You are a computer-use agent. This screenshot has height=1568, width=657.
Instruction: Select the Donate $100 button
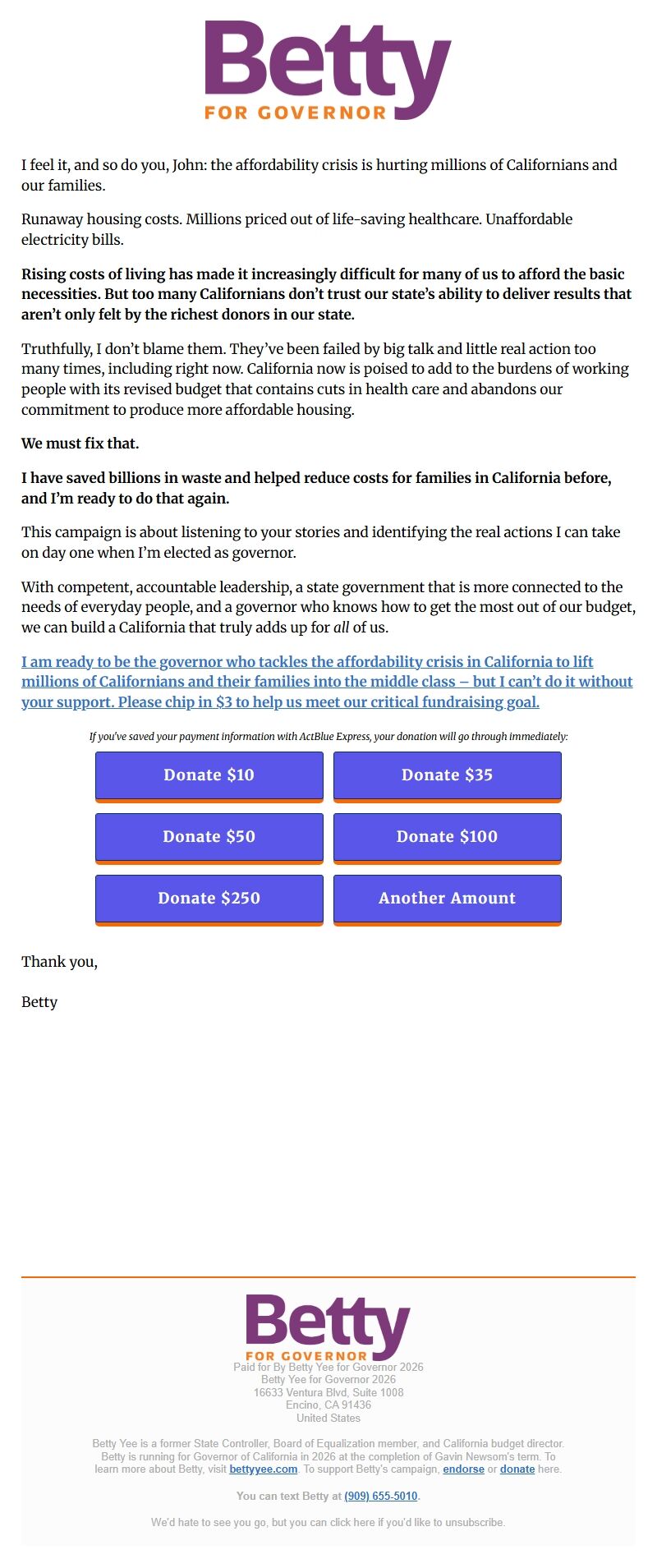[447, 837]
